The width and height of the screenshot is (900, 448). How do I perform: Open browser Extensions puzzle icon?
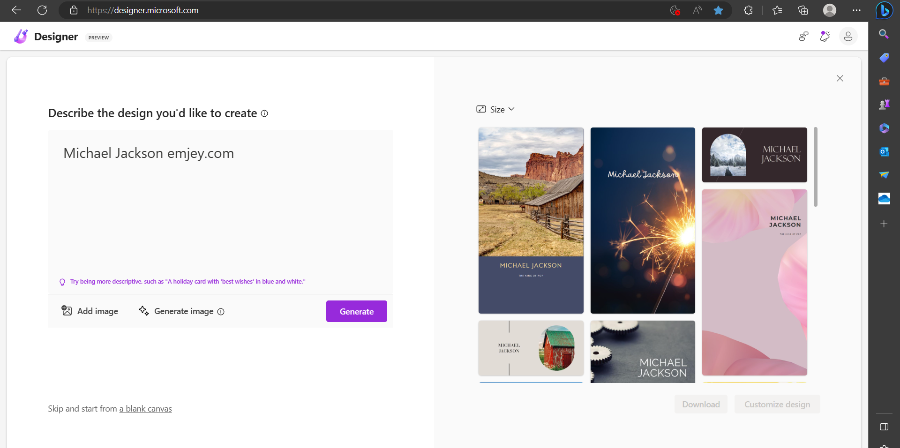point(748,10)
